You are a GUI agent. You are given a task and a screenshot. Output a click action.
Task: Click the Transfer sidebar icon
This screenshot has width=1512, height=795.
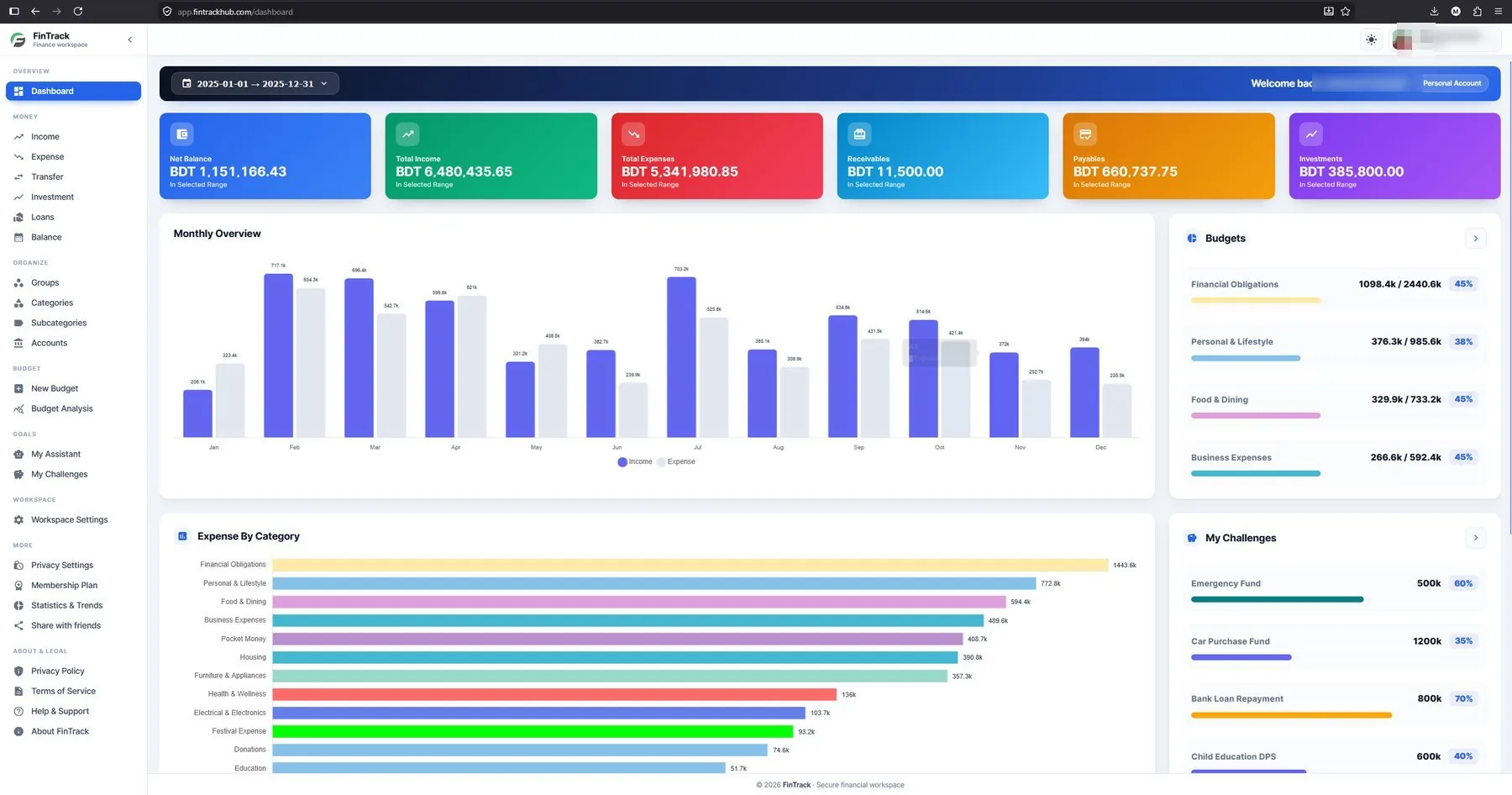click(x=18, y=176)
